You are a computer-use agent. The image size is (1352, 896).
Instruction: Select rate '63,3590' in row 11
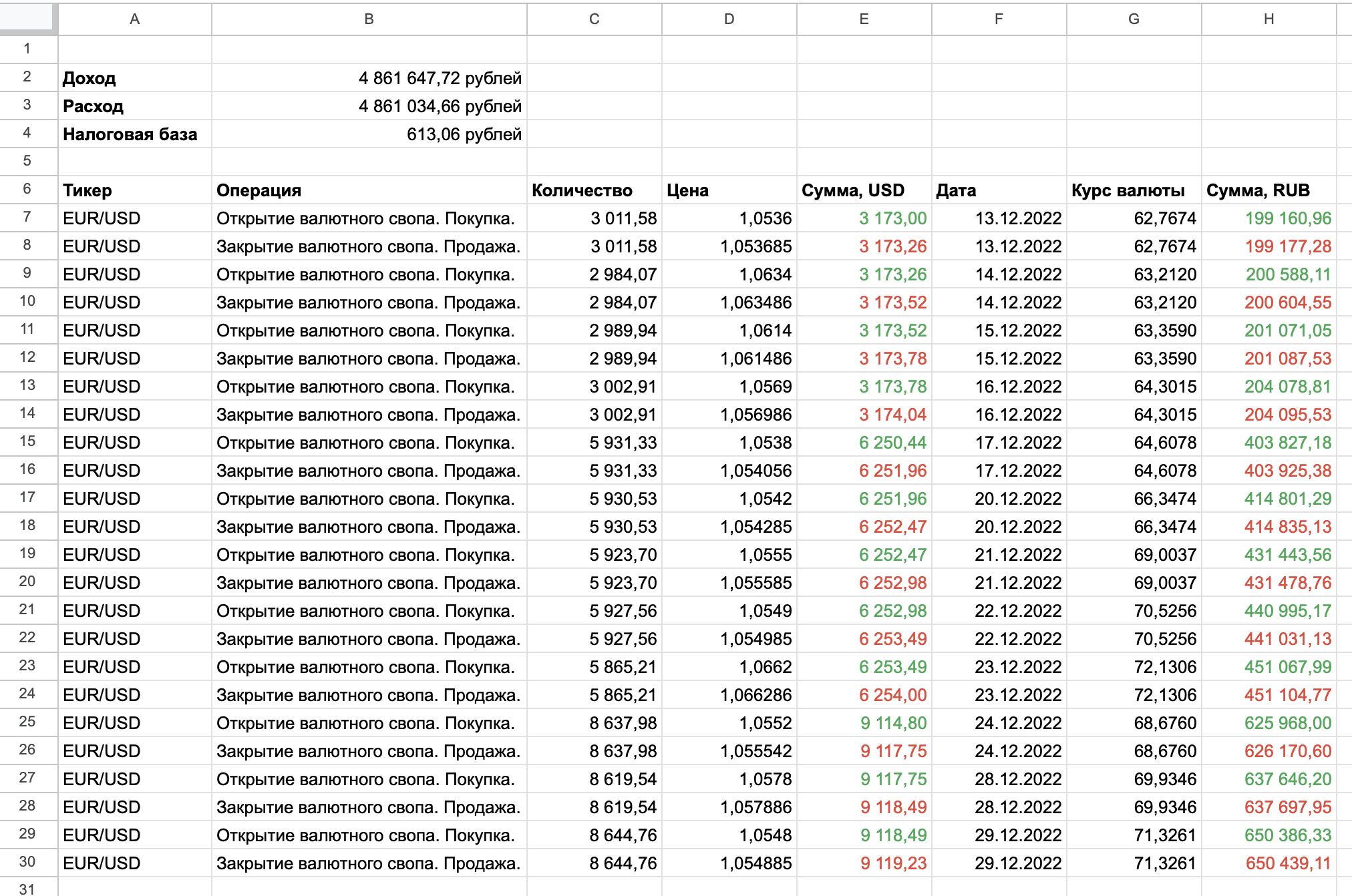pyautogui.click(x=1134, y=330)
